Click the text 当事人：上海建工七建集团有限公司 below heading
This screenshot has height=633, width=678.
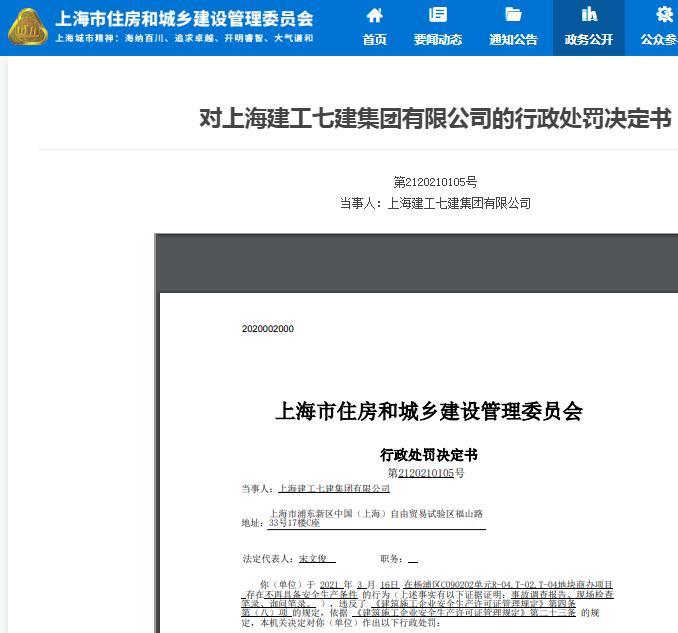tap(435, 203)
